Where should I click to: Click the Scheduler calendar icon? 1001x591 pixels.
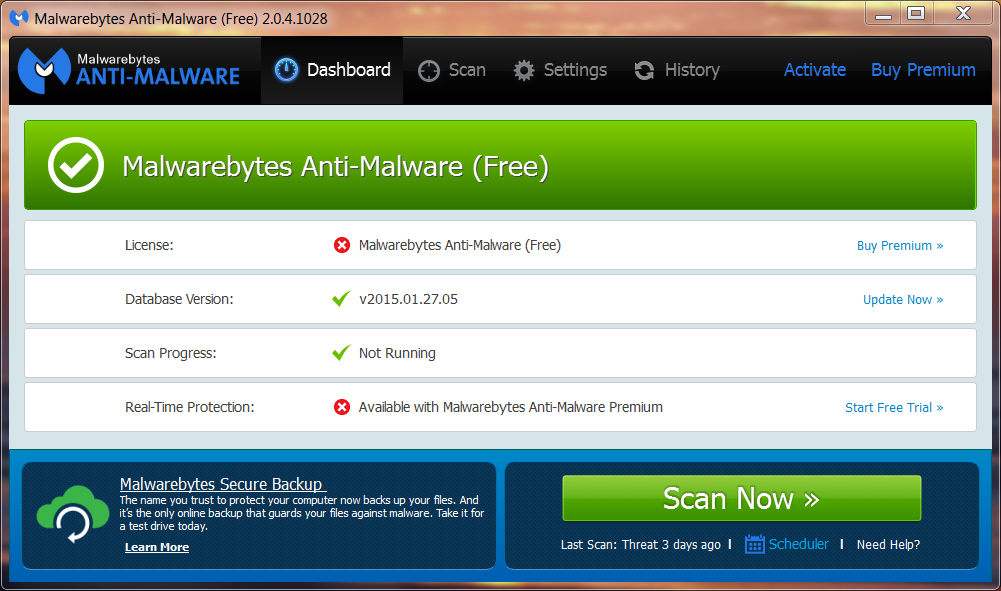(755, 544)
